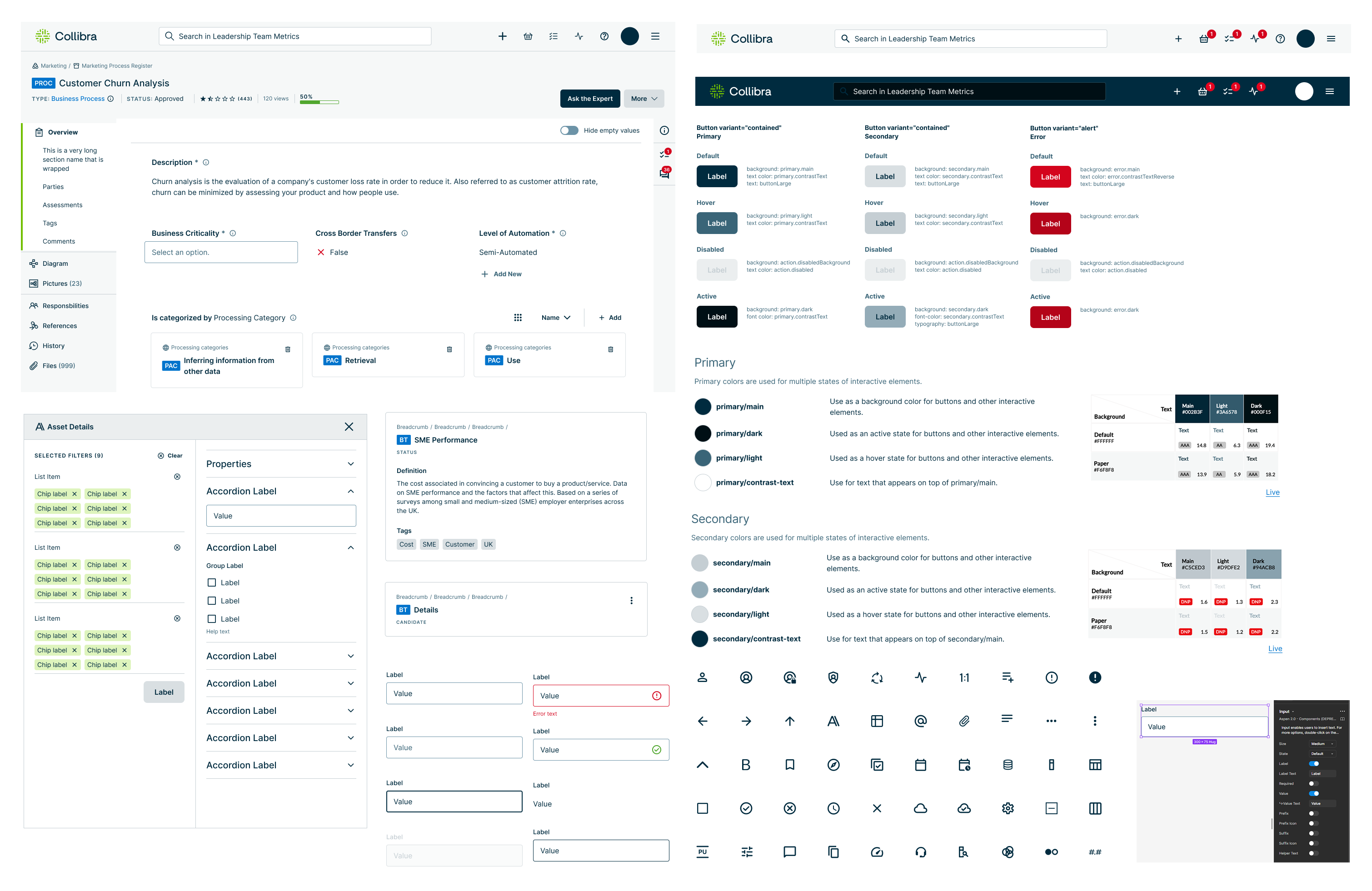Check the first Label checkbox under Group Label
Viewport: 1372px width, 891px height.
coord(212,582)
